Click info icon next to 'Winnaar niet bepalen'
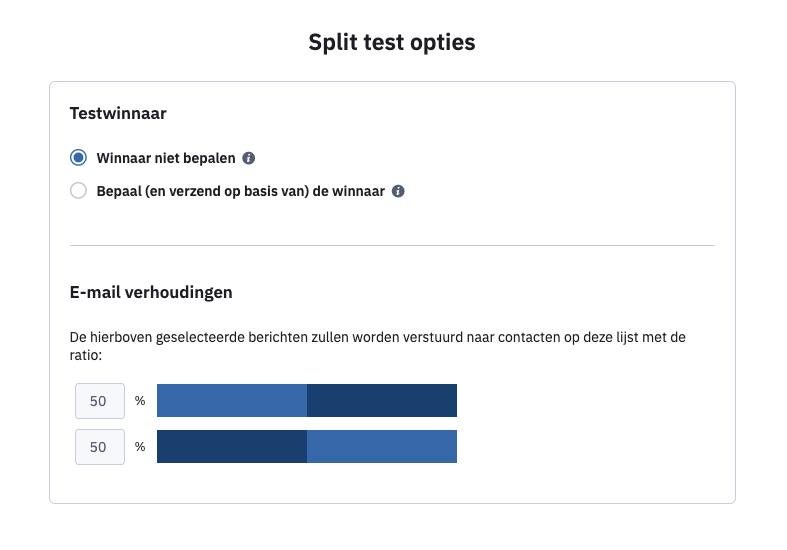 [x=249, y=158]
